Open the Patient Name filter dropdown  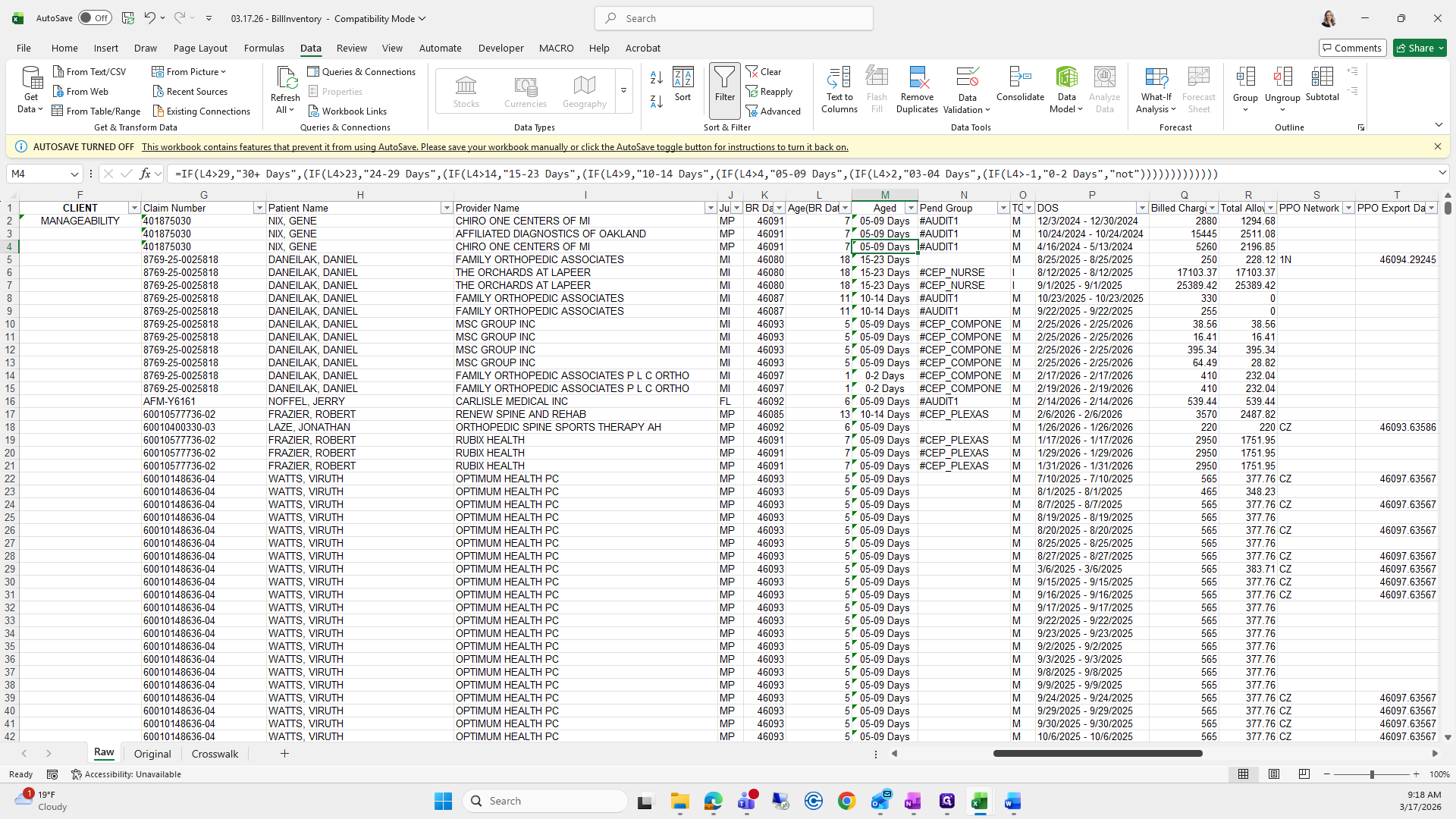(446, 208)
